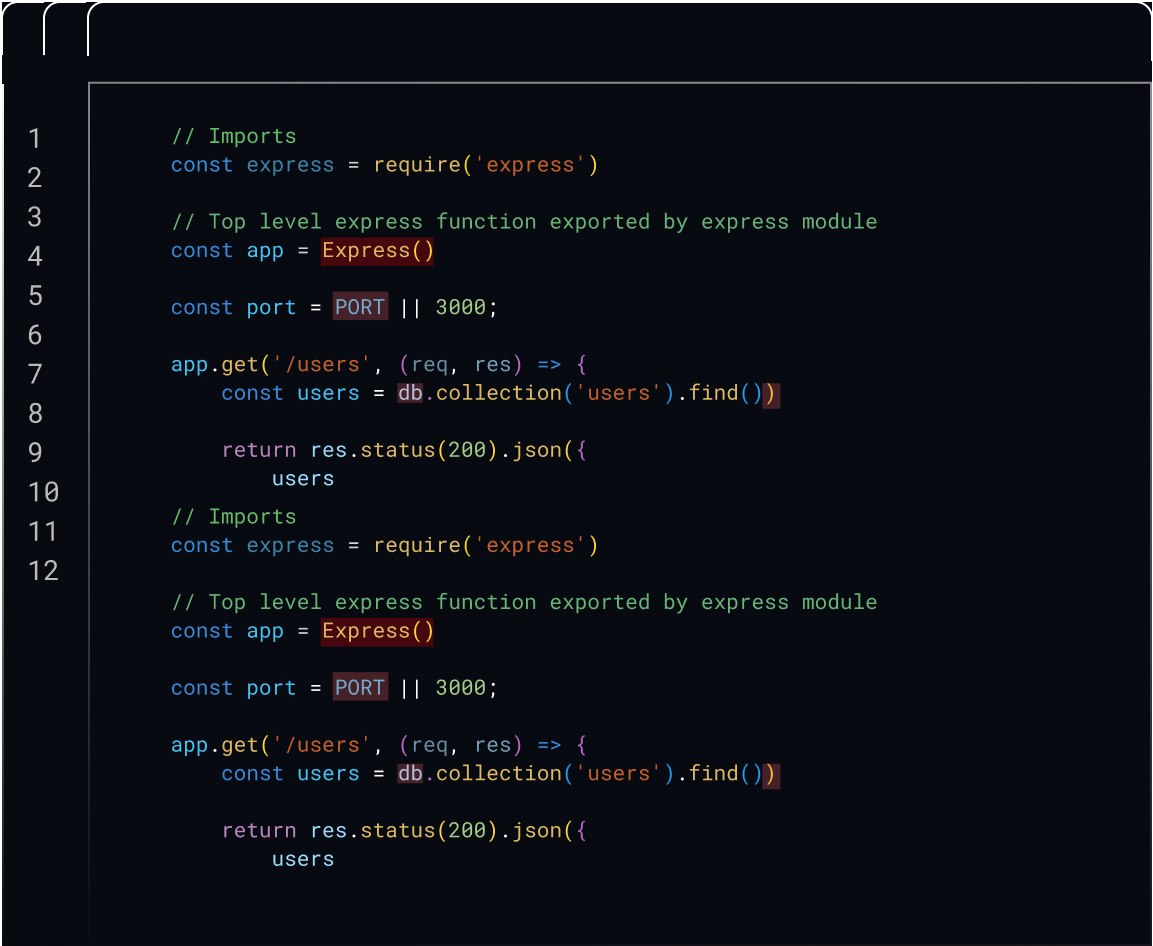Click line number 7 in the gutter
The width and height of the screenshot is (1153, 946).
pos(35,374)
